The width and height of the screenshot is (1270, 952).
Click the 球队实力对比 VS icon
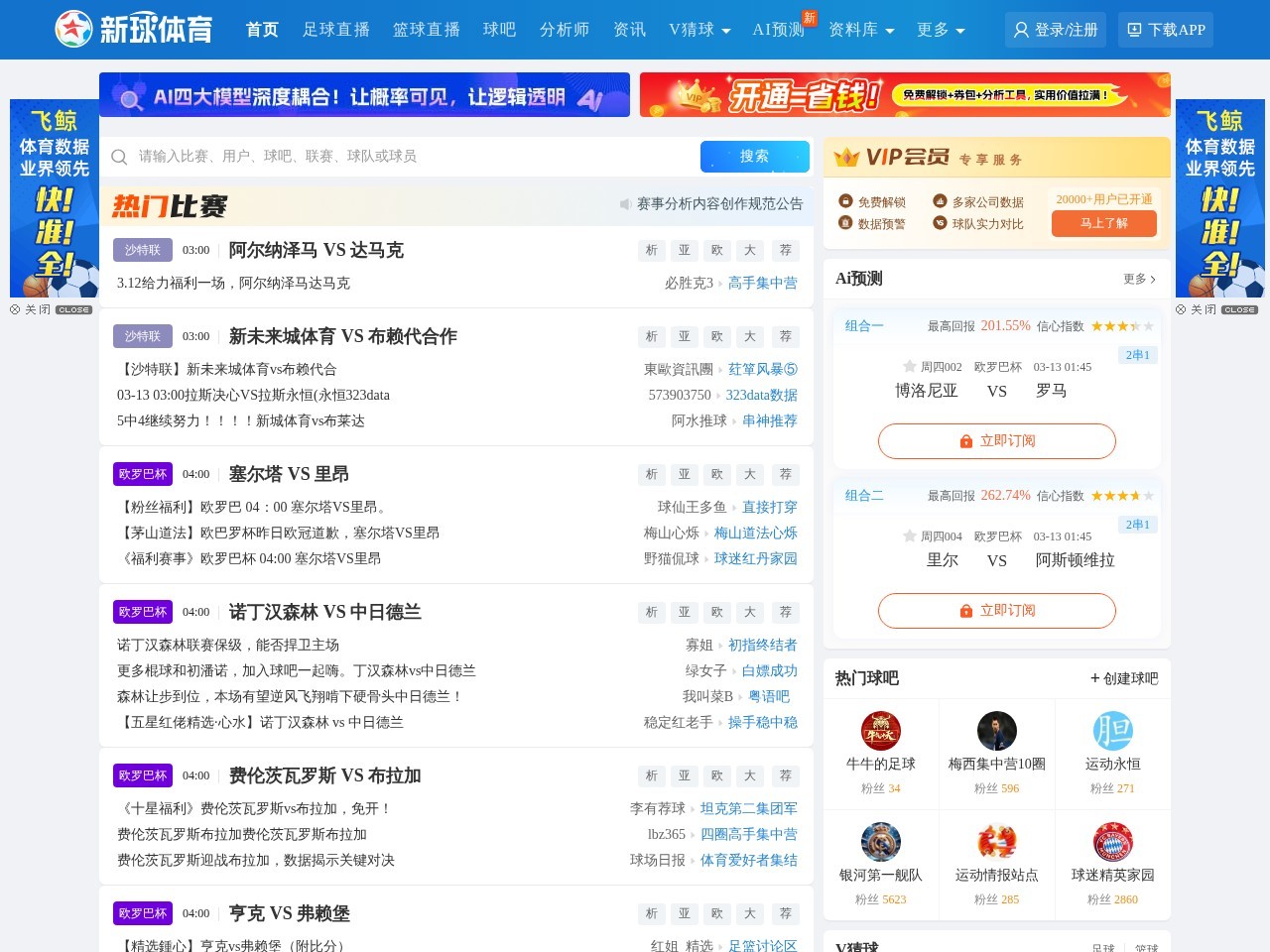[939, 222]
